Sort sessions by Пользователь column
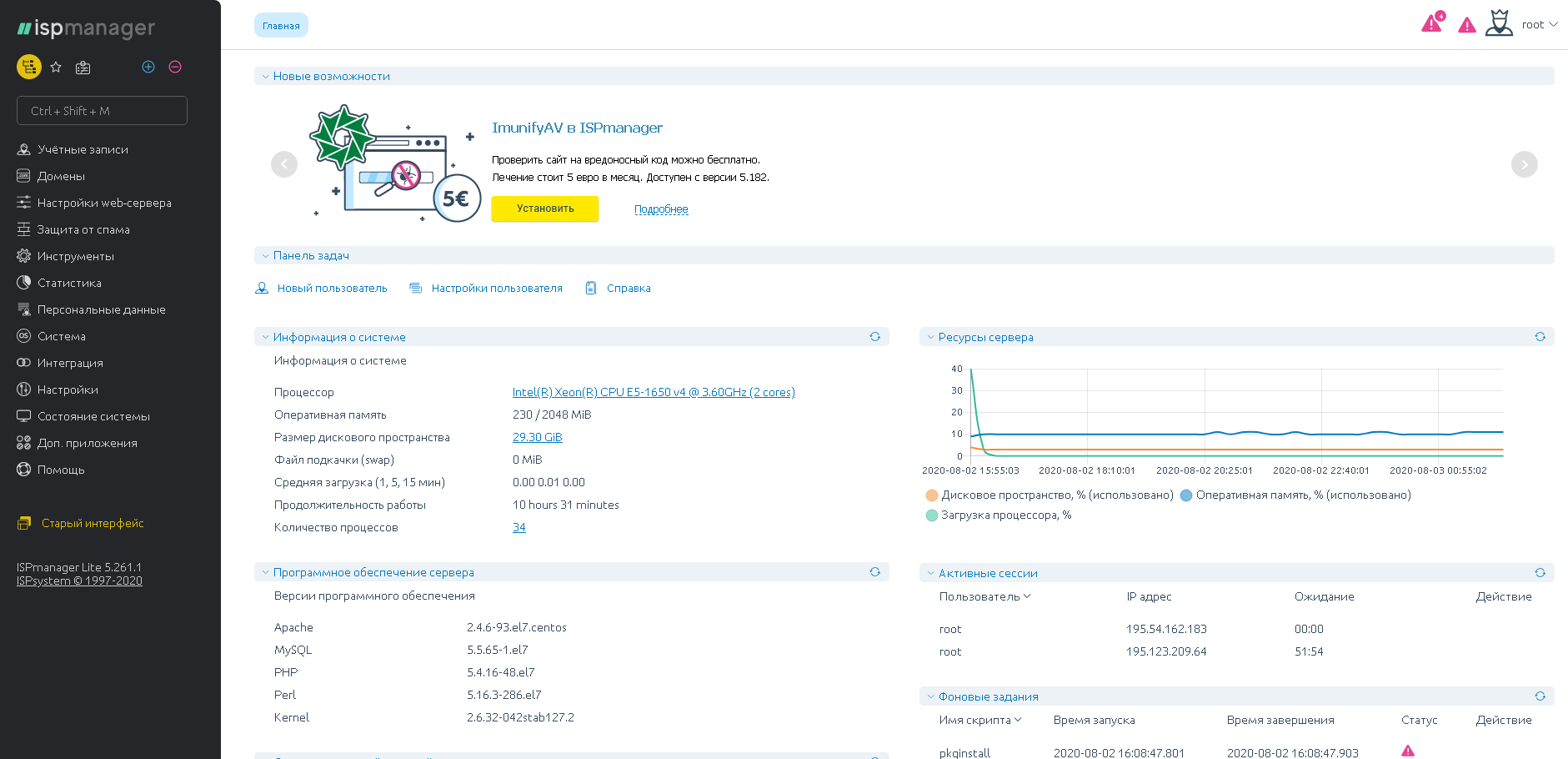1568x759 pixels. click(985, 597)
